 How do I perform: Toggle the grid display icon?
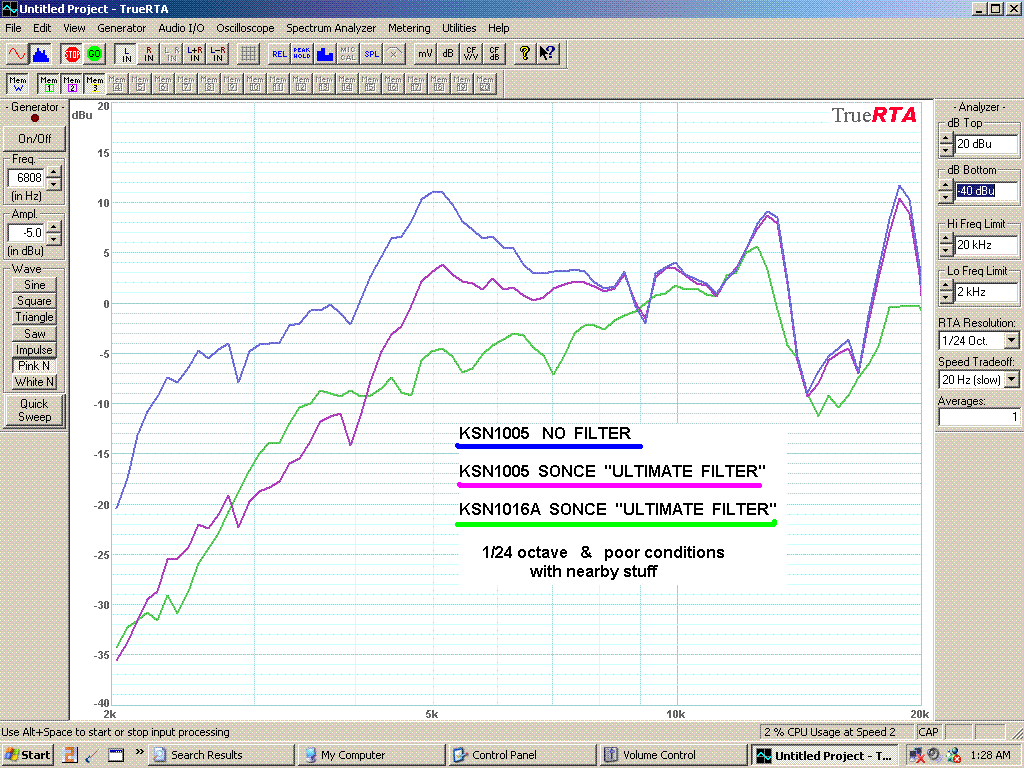(x=248, y=54)
